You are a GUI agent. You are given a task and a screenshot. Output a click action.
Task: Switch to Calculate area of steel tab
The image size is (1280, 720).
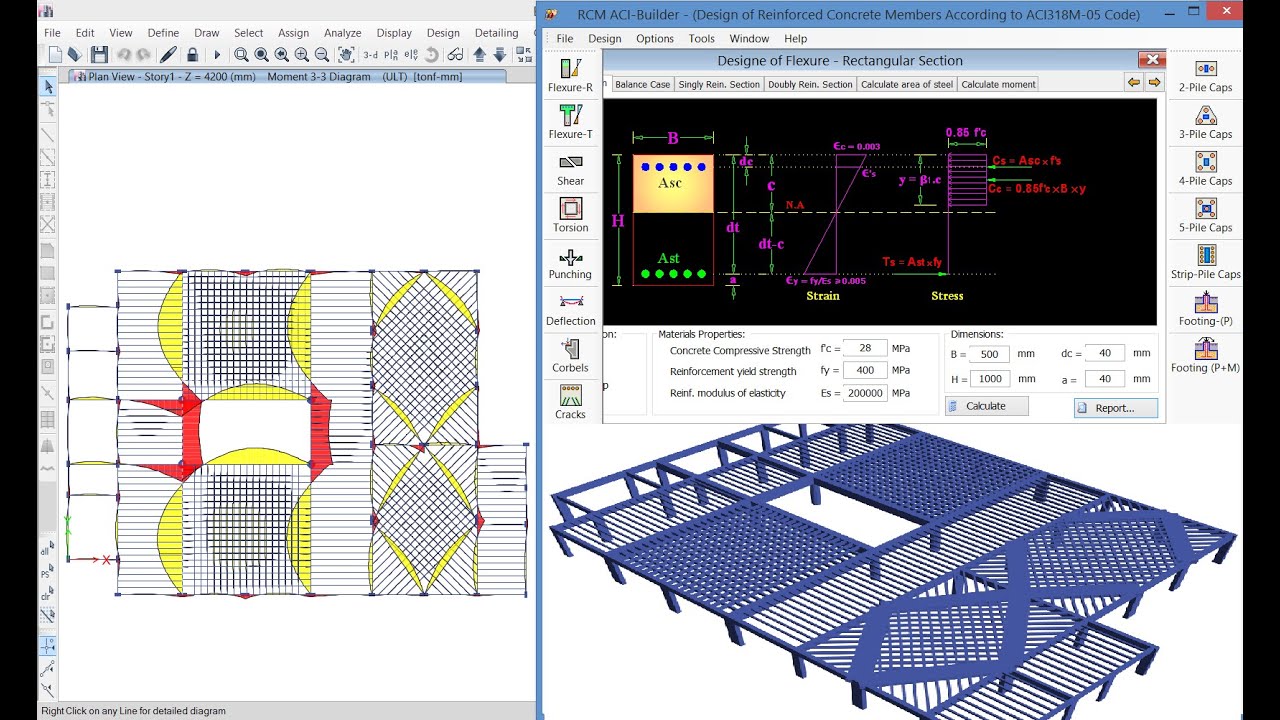click(x=907, y=84)
